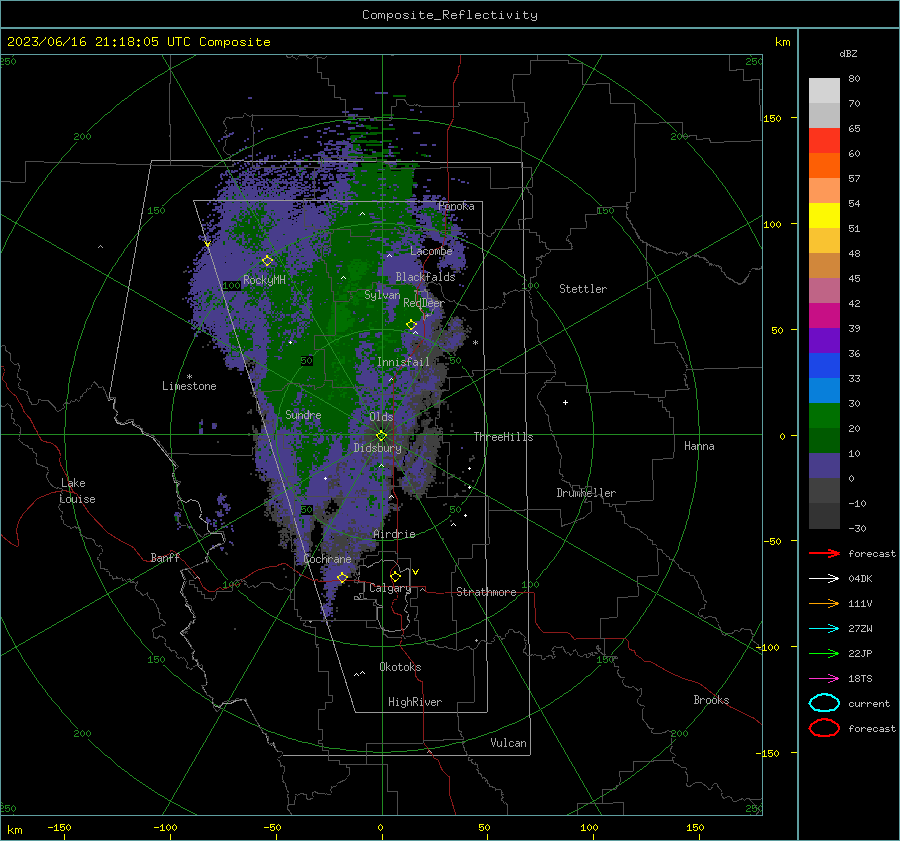
Task: Click the dark gray swatch between -10 and -30
Action: coord(824,516)
